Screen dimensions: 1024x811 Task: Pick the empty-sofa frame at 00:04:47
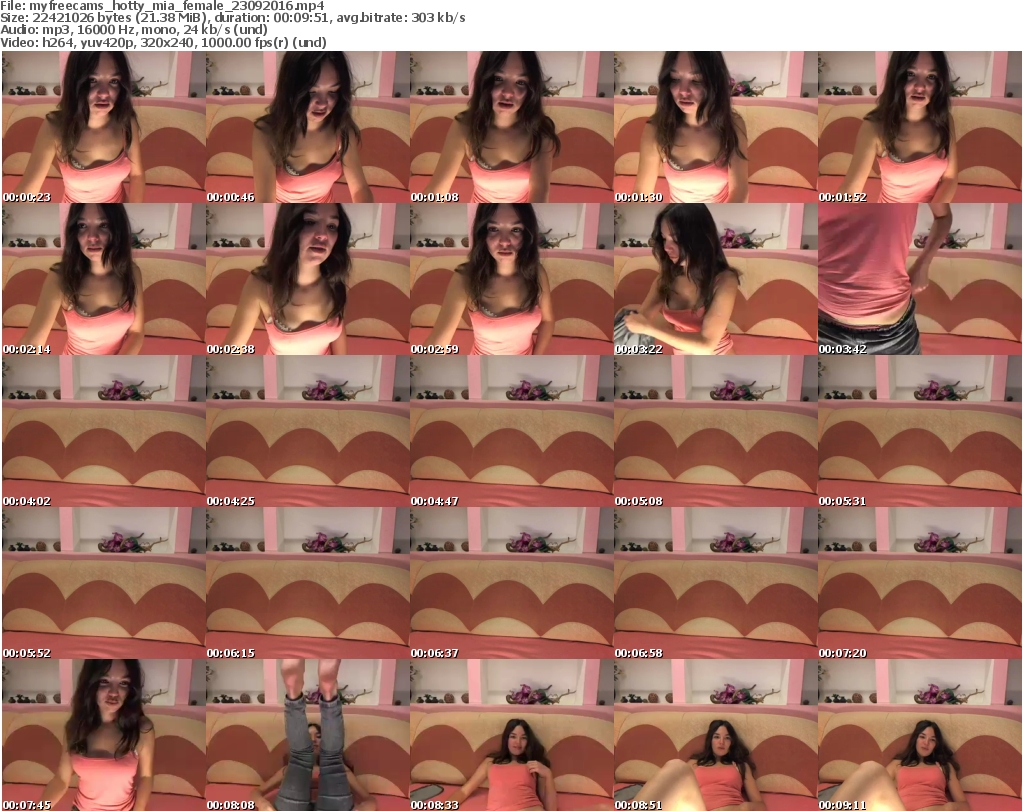(x=511, y=432)
